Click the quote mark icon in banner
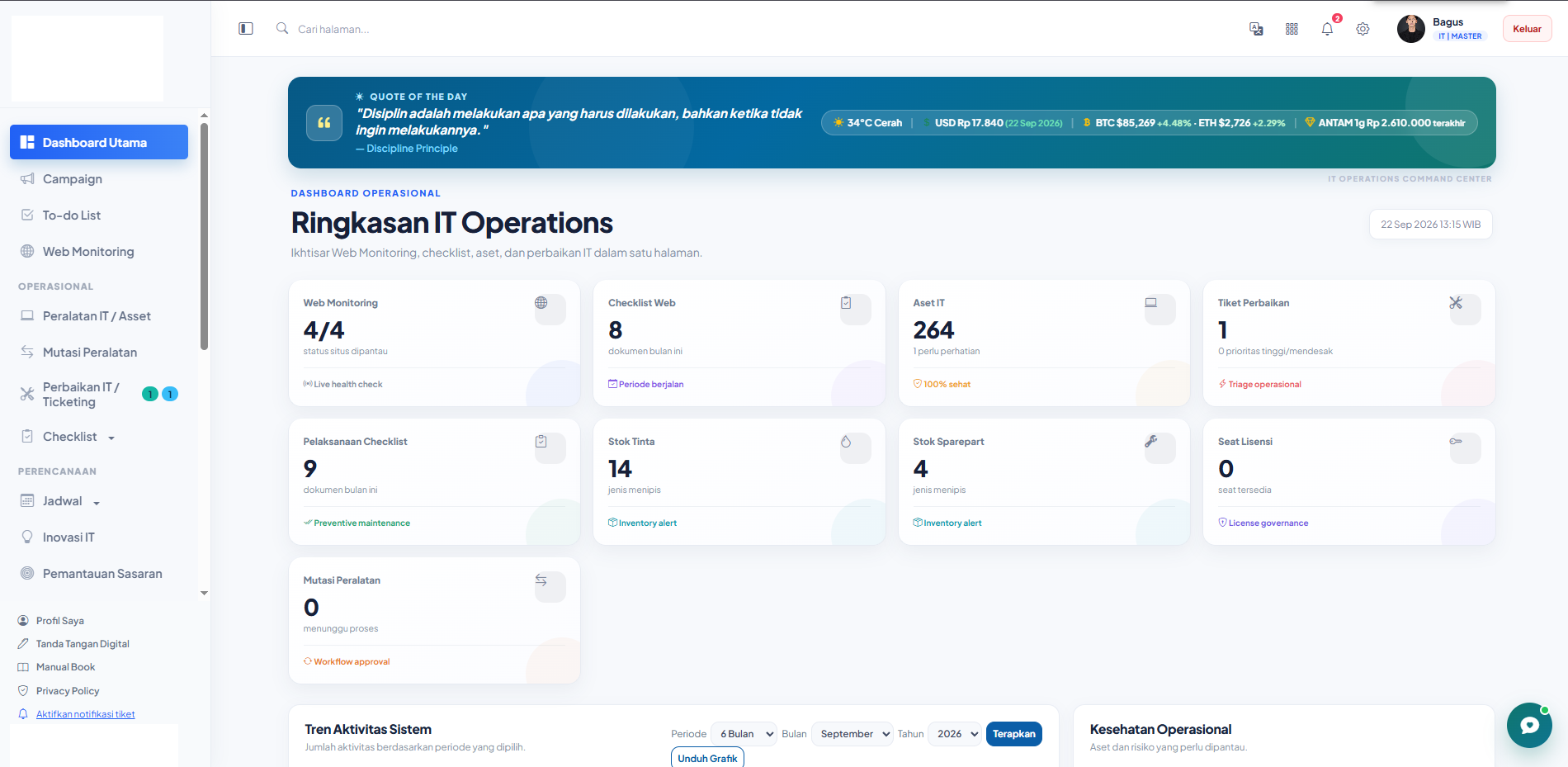Image resolution: width=1568 pixels, height=767 pixels. 324,123
